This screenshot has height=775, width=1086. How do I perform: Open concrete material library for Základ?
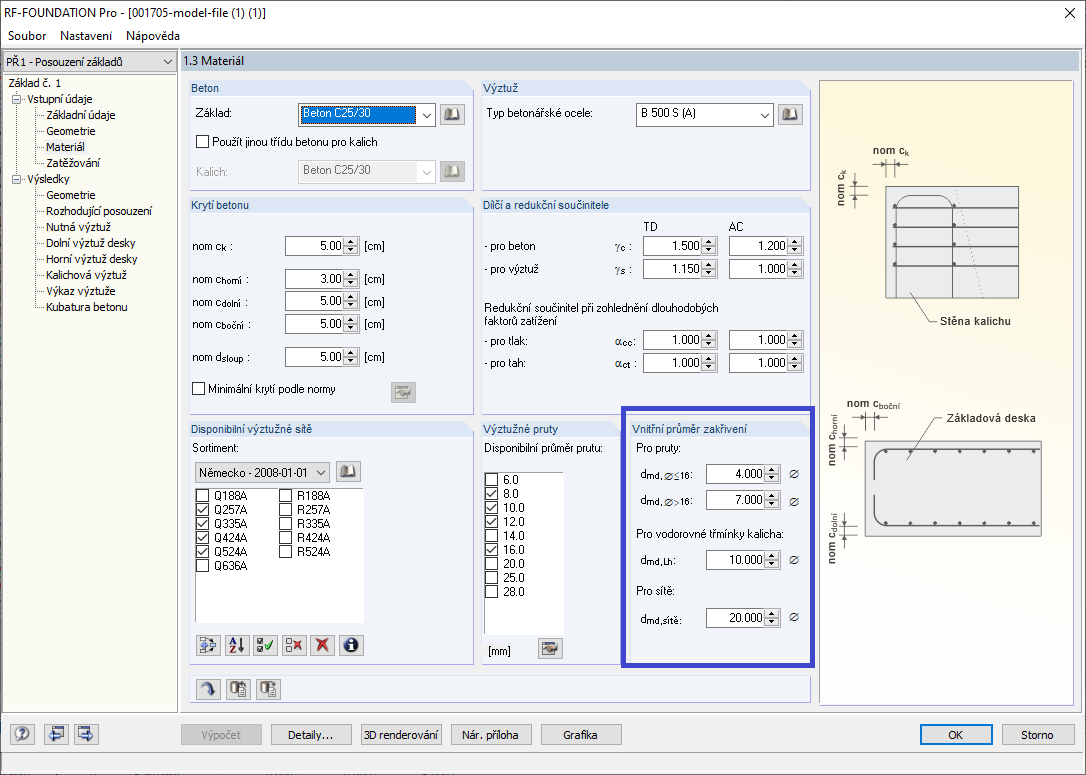point(452,114)
